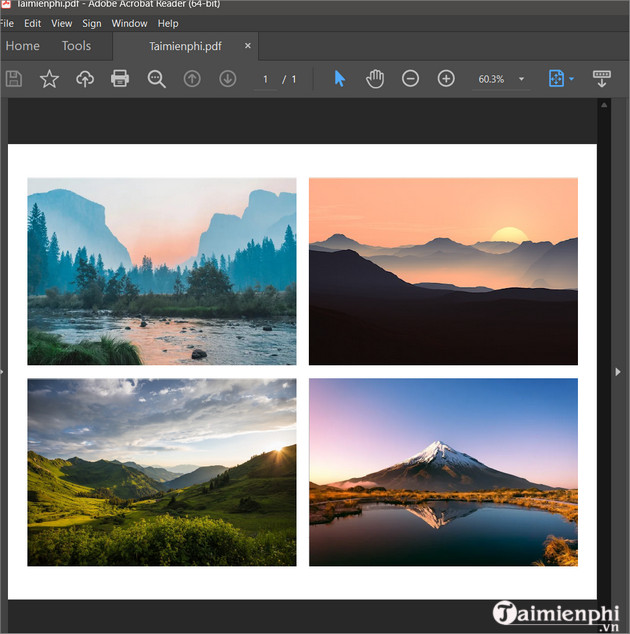Activate the Hand pan tool
This screenshot has height=634, width=630.
tap(375, 78)
